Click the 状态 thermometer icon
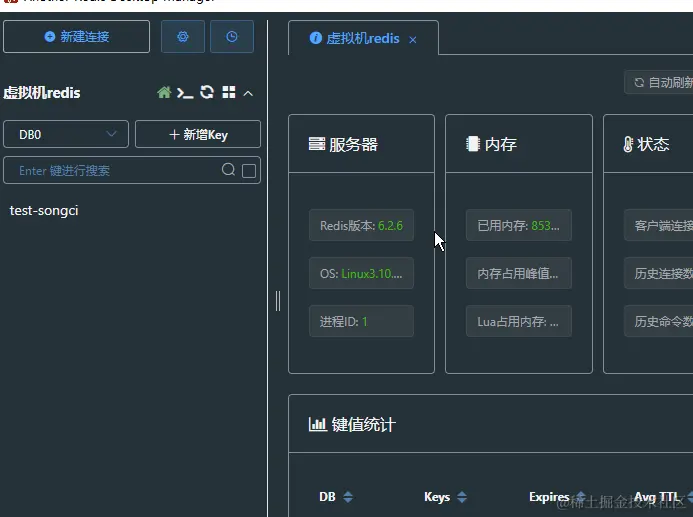Viewport: 693px width, 517px height. pos(628,144)
